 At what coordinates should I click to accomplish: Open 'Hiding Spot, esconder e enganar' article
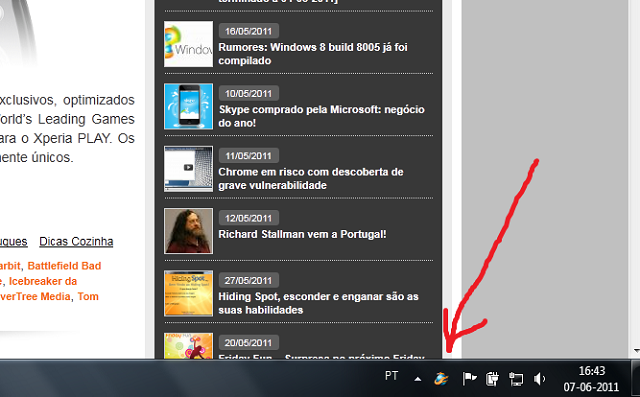tap(318, 303)
